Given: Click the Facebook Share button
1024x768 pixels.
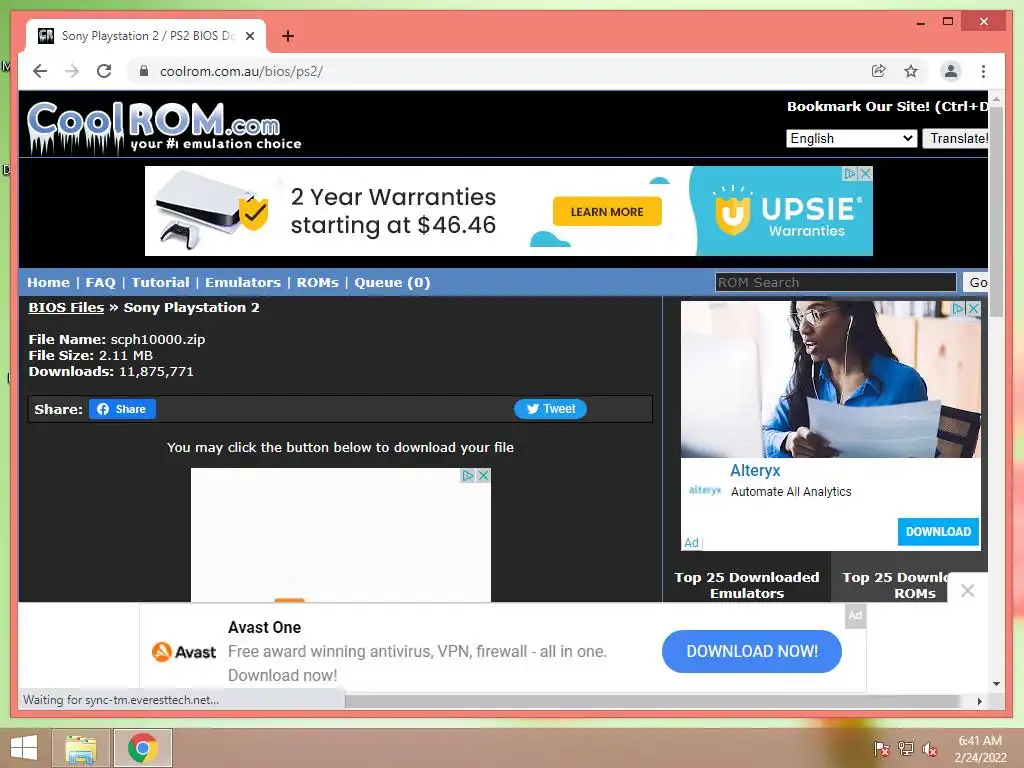Looking at the screenshot, I should point(122,409).
